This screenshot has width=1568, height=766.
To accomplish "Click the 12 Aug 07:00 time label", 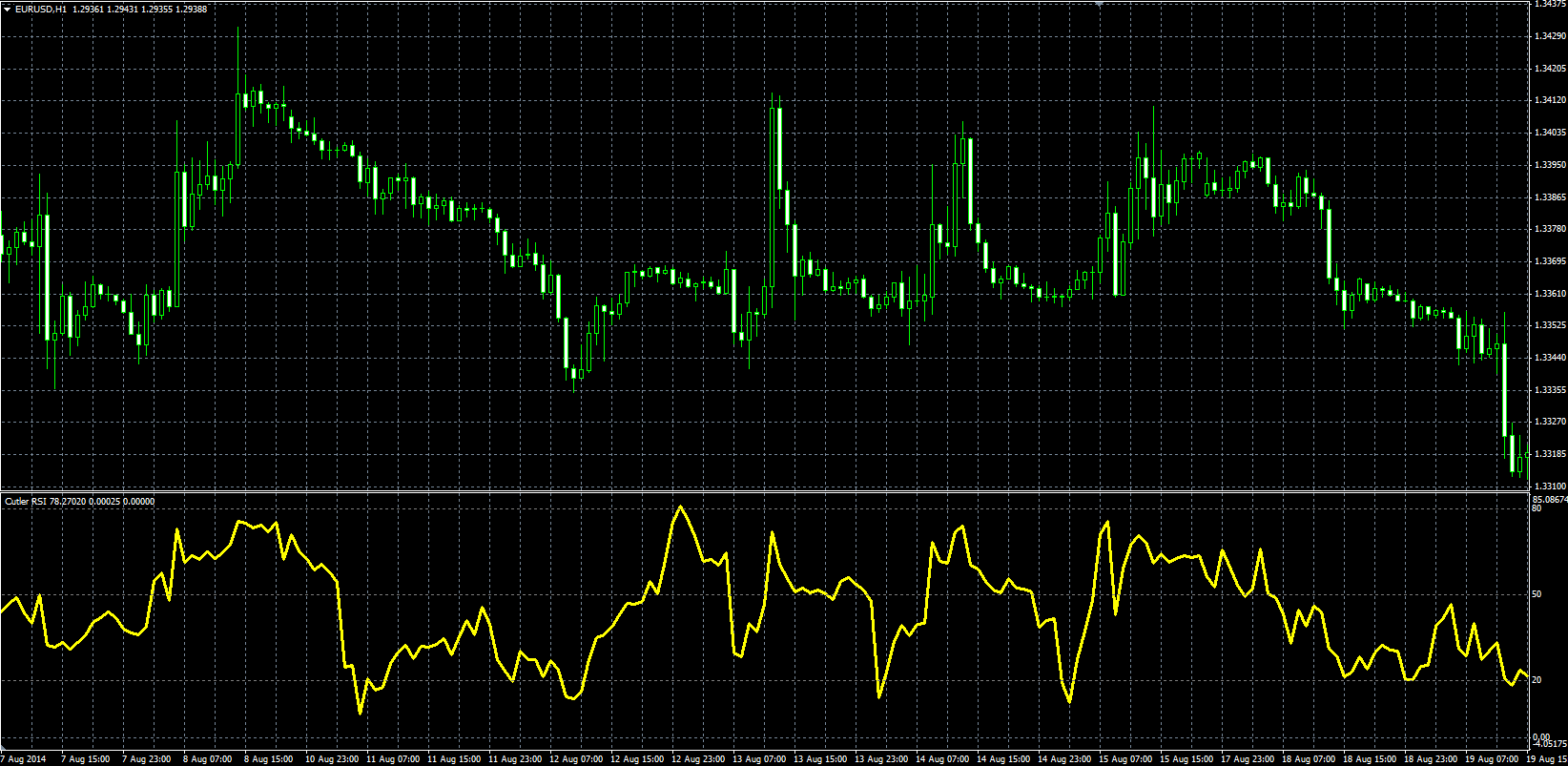I will pyautogui.click(x=576, y=759).
